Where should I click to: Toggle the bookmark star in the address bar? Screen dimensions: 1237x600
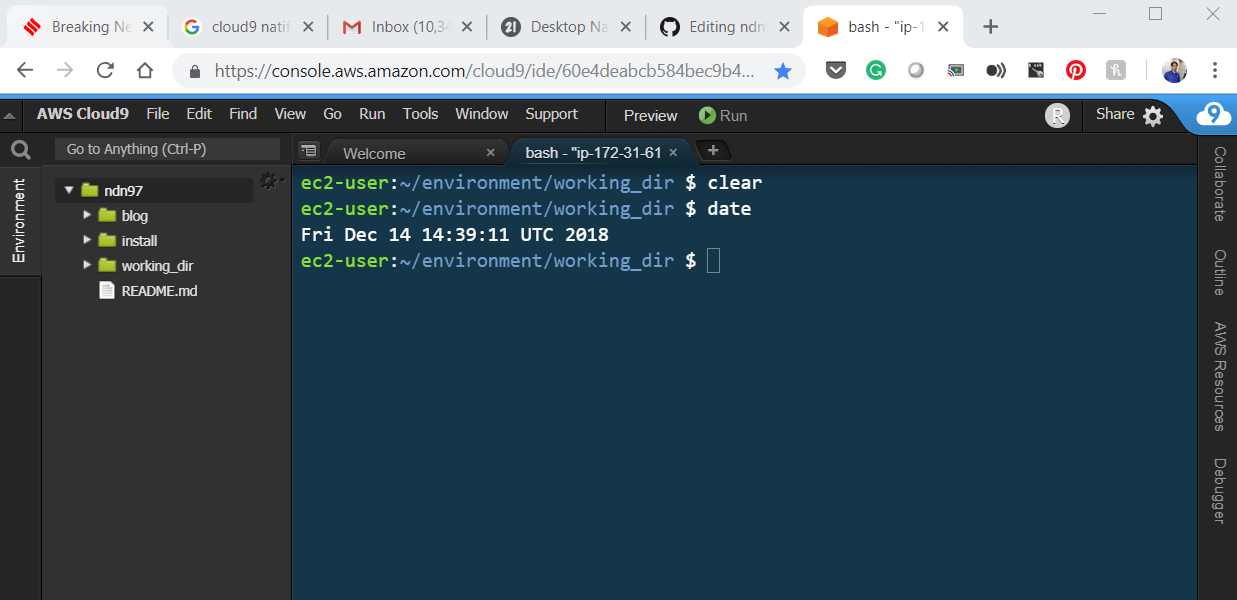pos(783,71)
